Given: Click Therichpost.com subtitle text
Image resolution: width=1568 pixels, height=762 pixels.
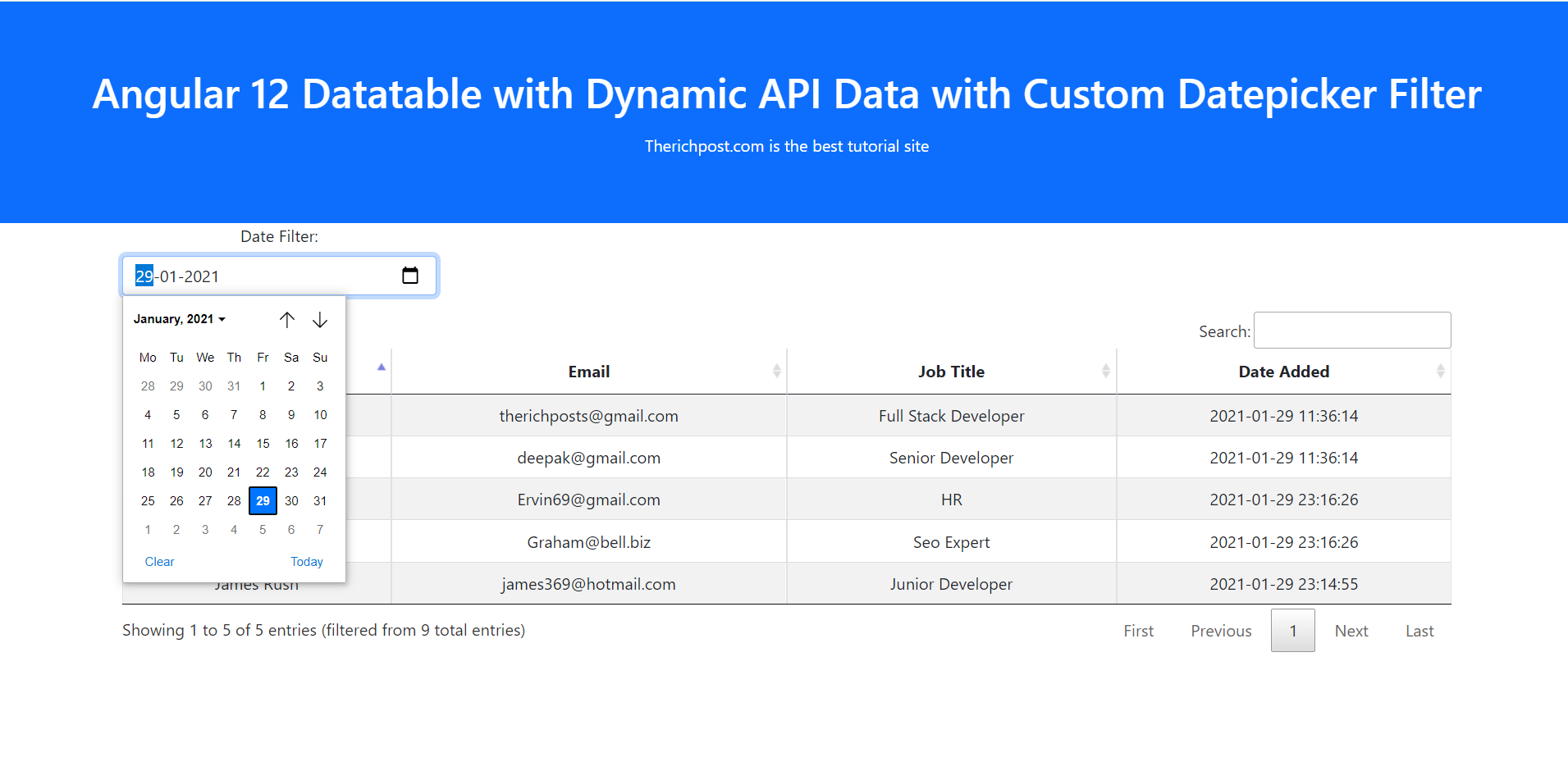Looking at the screenshot, I should click(x=787, y=146).
